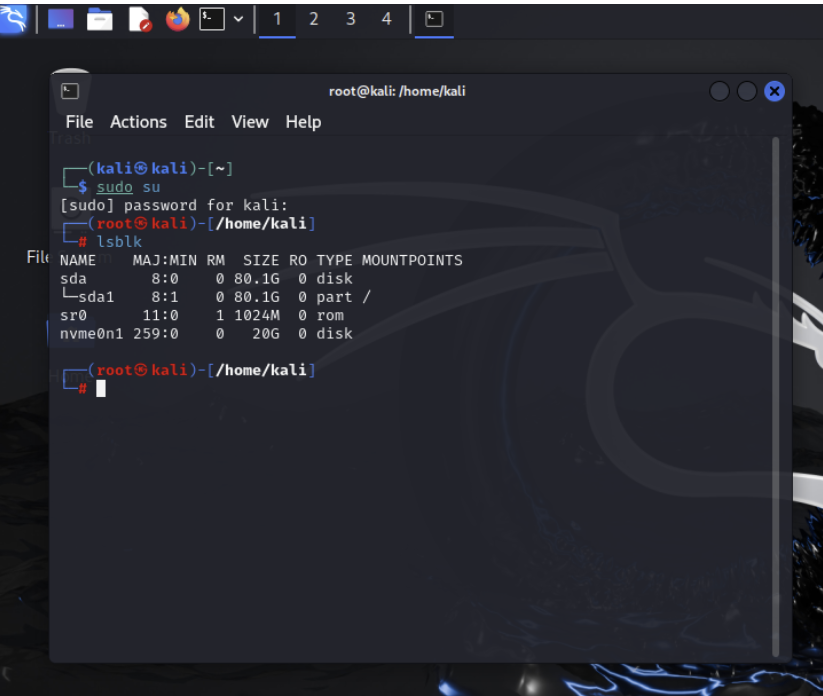
Task: Open the View menu in the terminal
Action: click(249, 121)
